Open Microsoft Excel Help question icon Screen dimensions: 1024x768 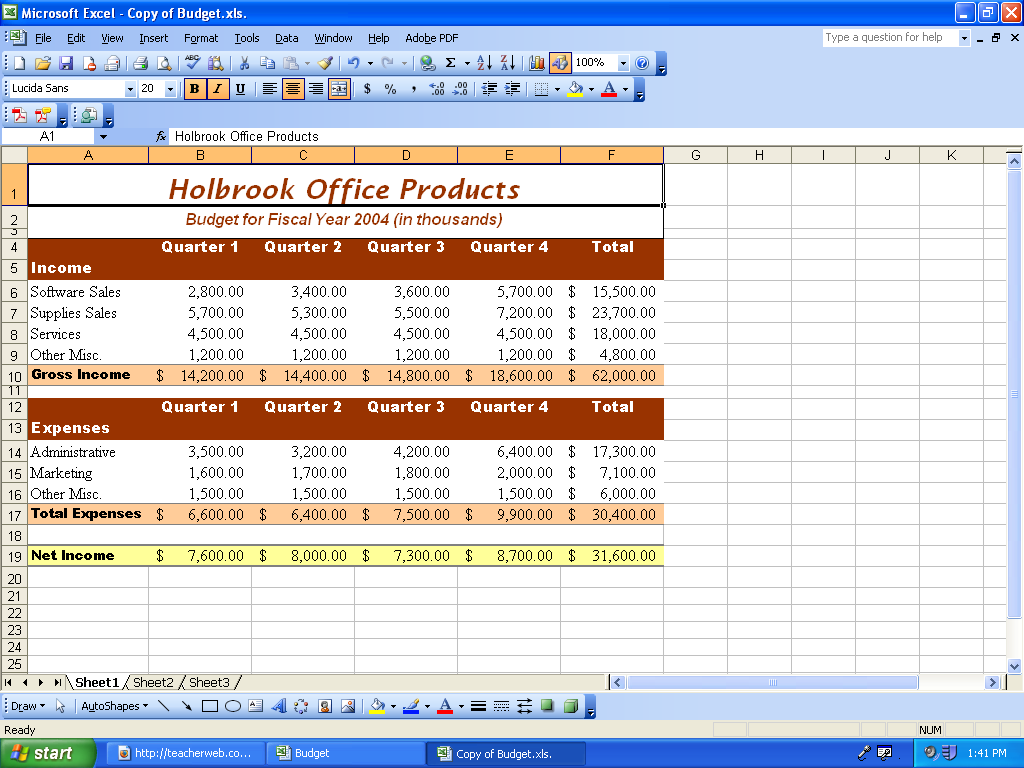pyautogui.click(x=642, y=63)
